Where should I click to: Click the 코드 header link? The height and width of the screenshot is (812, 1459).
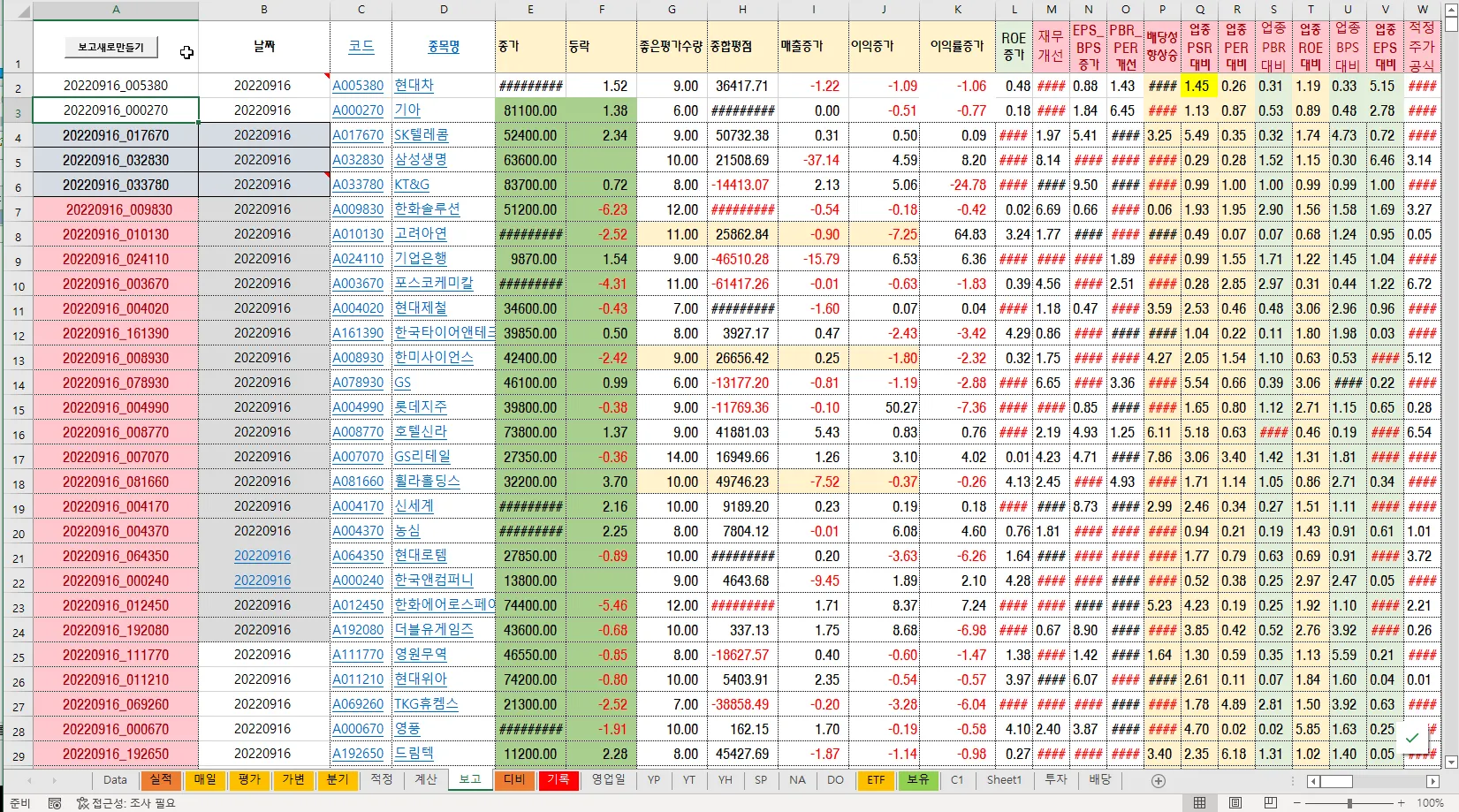(x=361, y=46)
